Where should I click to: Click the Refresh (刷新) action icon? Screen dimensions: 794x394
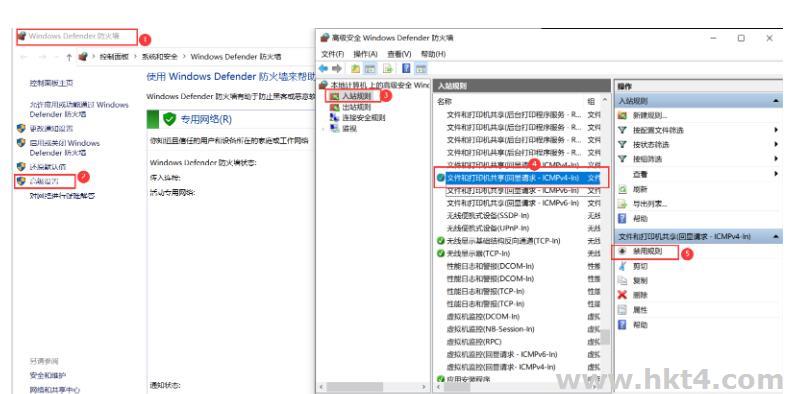click(623, 189)
